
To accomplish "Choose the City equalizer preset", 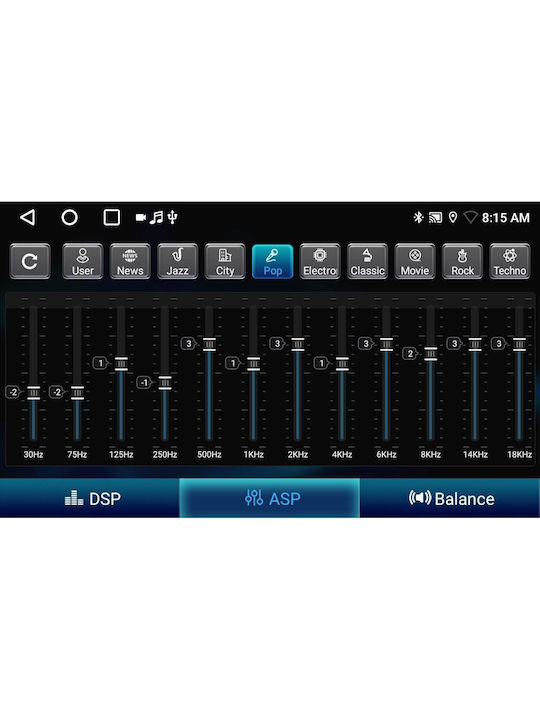I will pos(225,261).
